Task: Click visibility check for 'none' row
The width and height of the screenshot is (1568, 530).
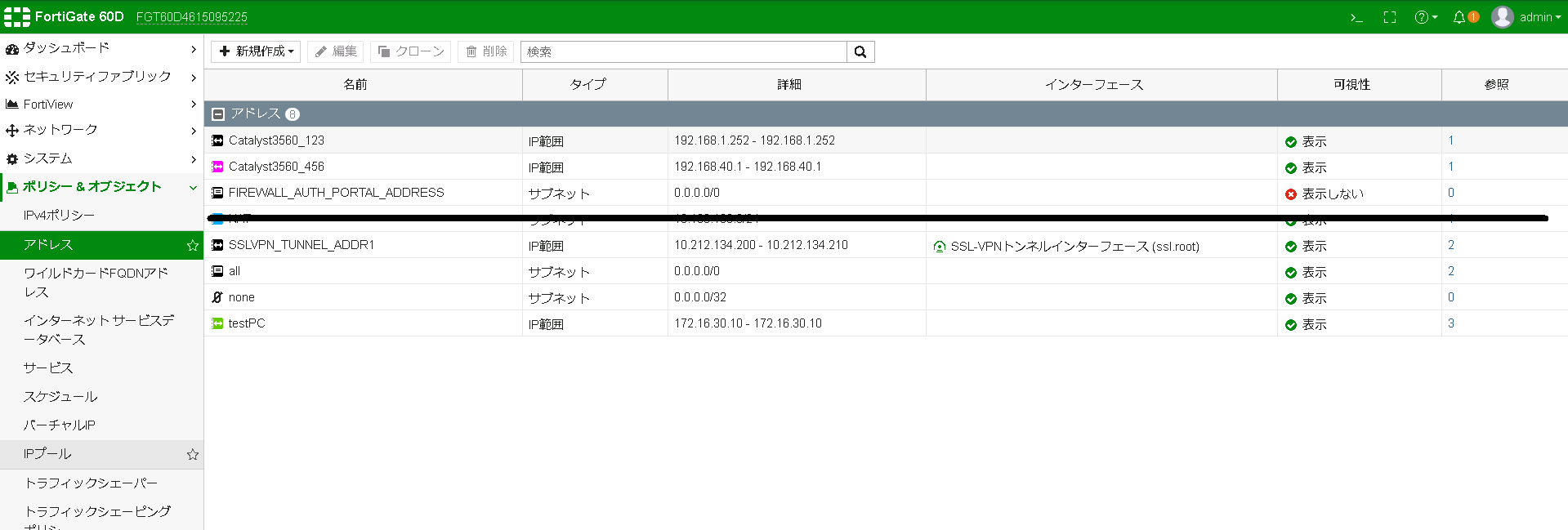Action: tap(1291, 299)
